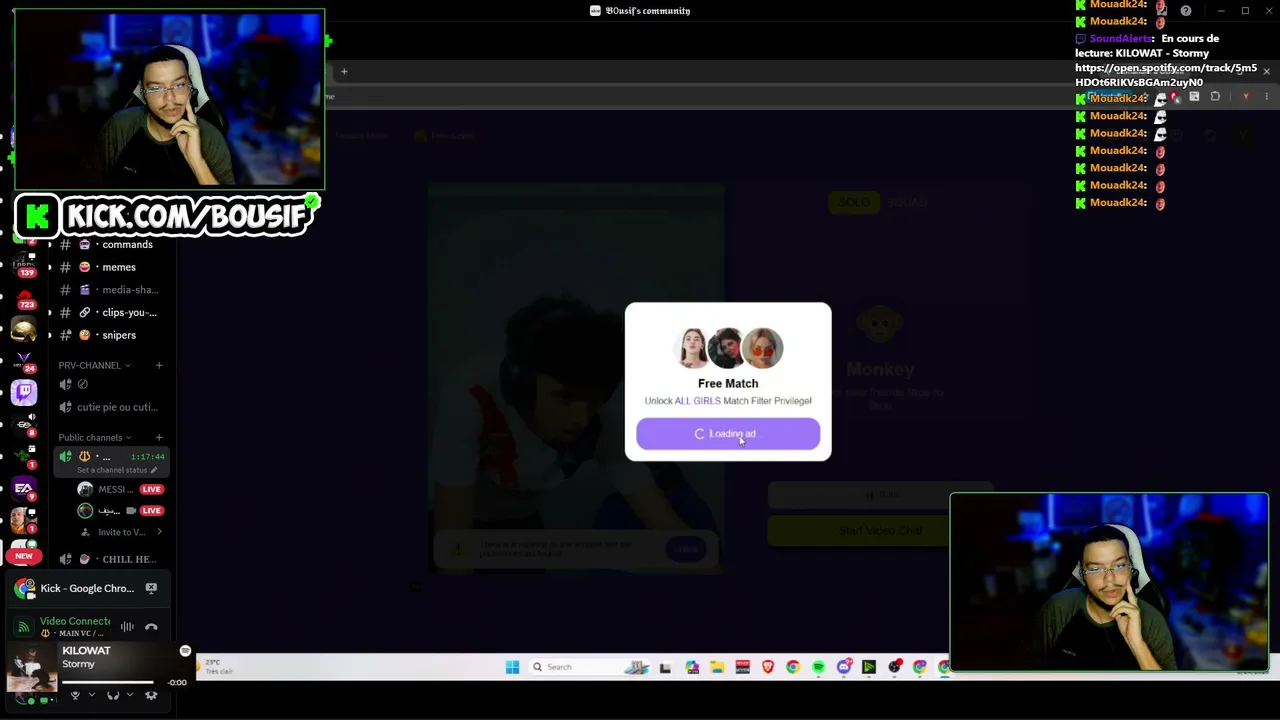This screenshot has height=720, width=1280.
Task: Open microphone input options dropdown
Action: tap(92, 696)
